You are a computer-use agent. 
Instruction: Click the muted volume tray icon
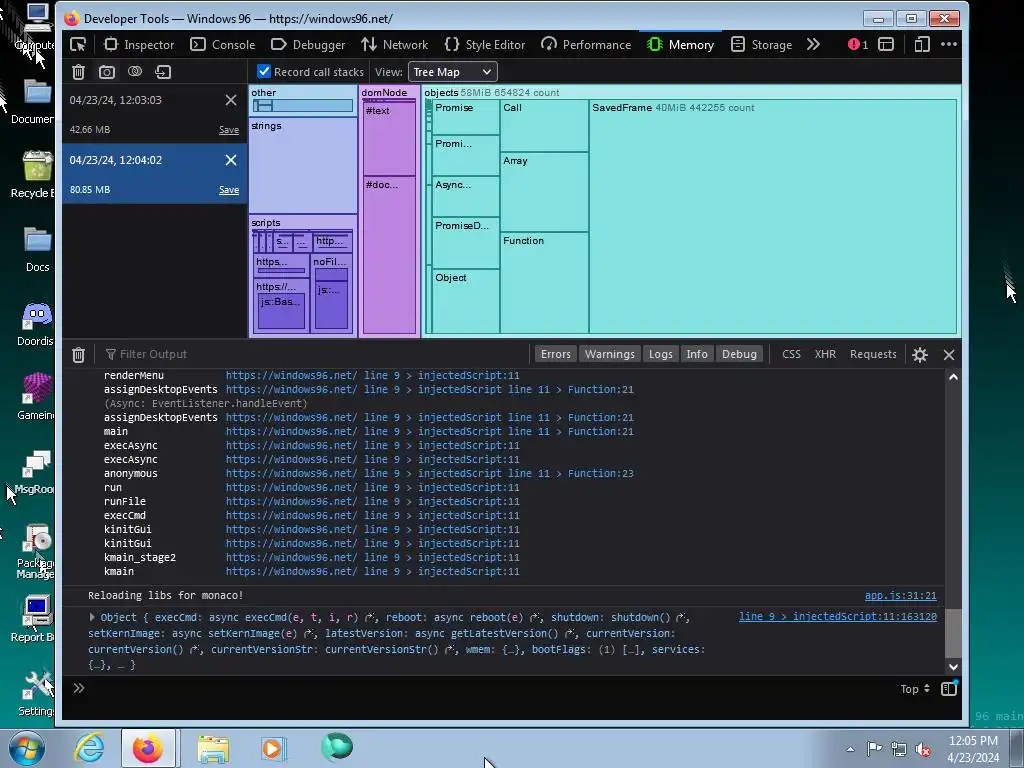[x=923, y=749]
